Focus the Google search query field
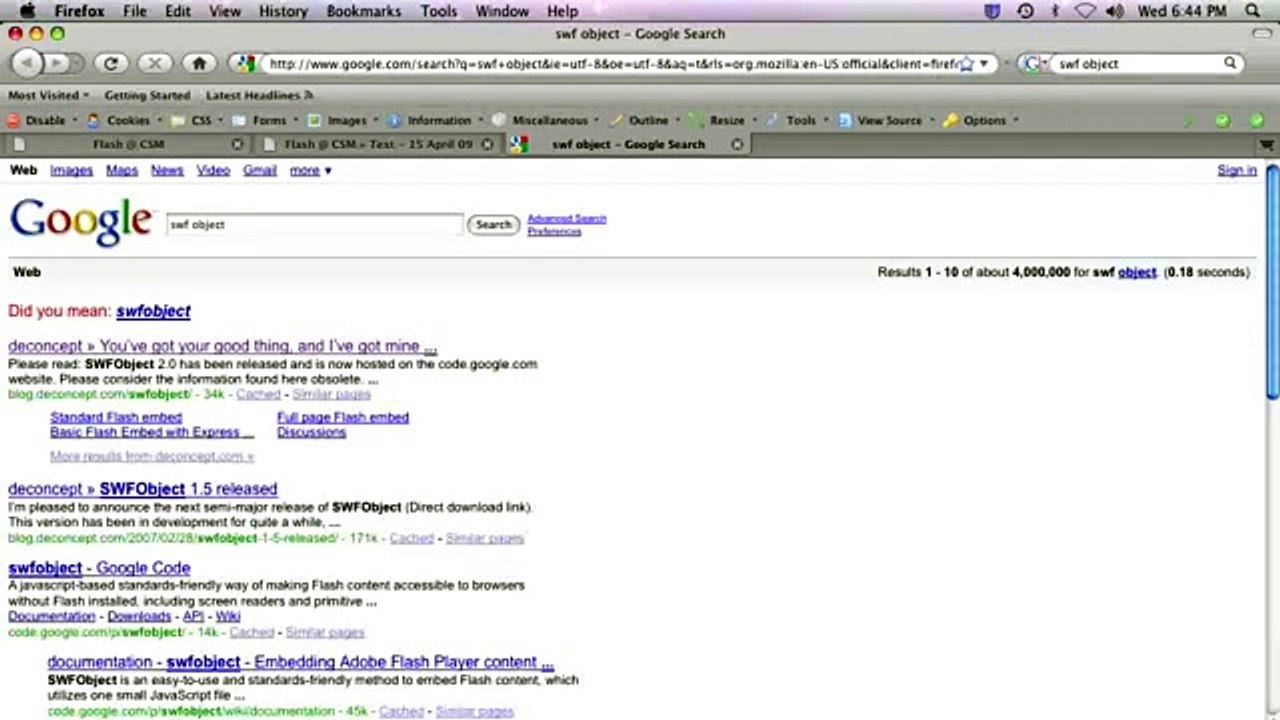The height and width of the screenshot is (720, 1280). click(315, 225)
